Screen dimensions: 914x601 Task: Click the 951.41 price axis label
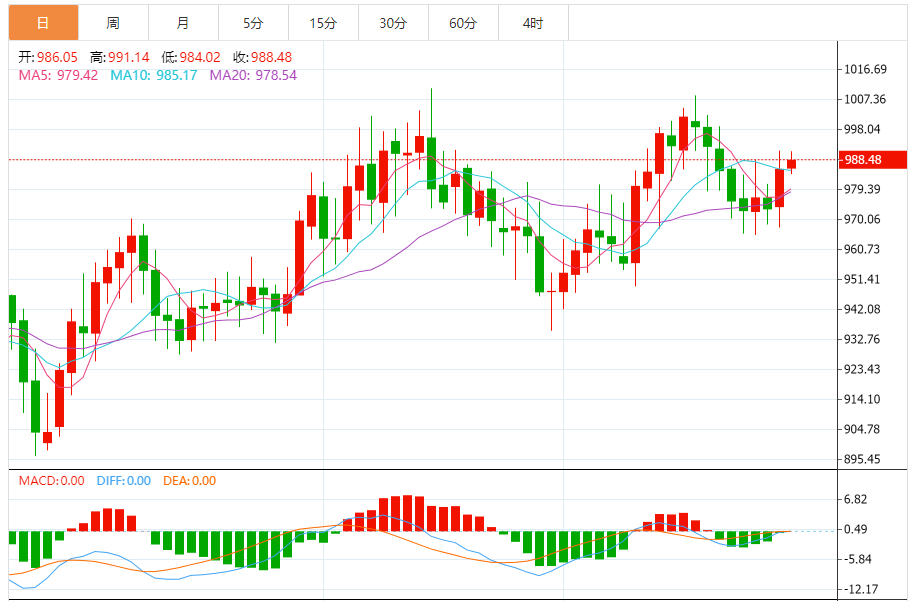click(x=862, y=279)
